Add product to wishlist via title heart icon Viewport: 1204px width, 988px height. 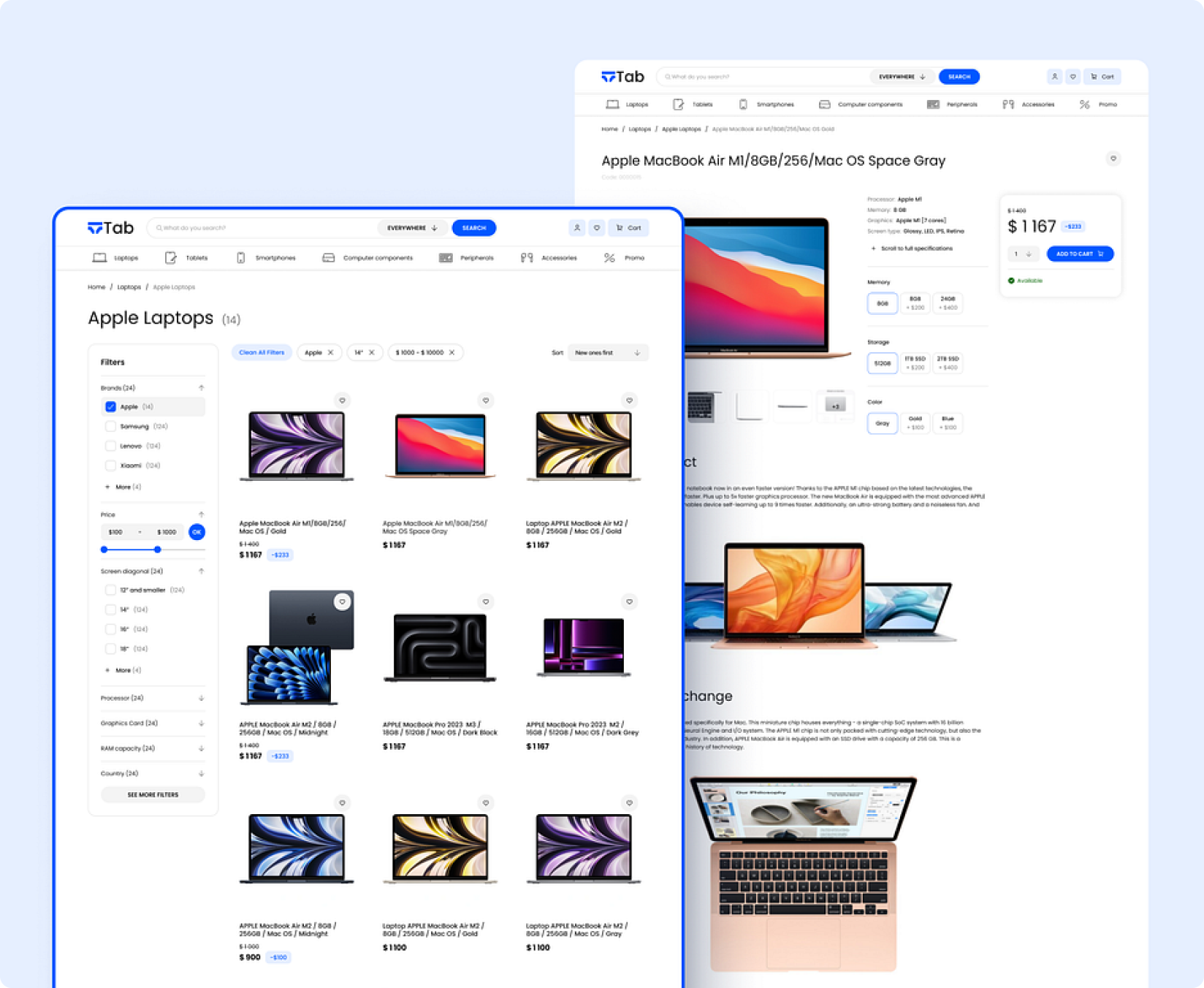1113,159
